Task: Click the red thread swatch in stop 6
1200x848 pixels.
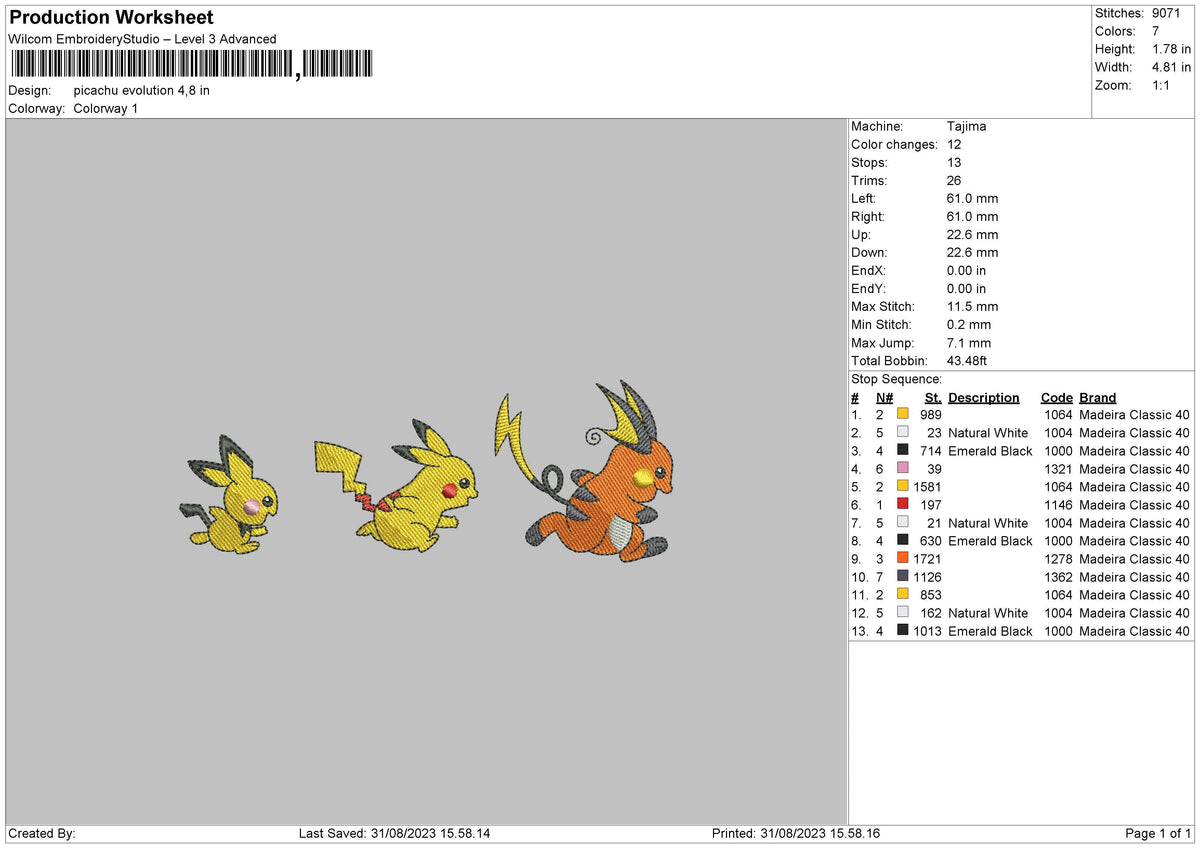Action: click(904, 505)
